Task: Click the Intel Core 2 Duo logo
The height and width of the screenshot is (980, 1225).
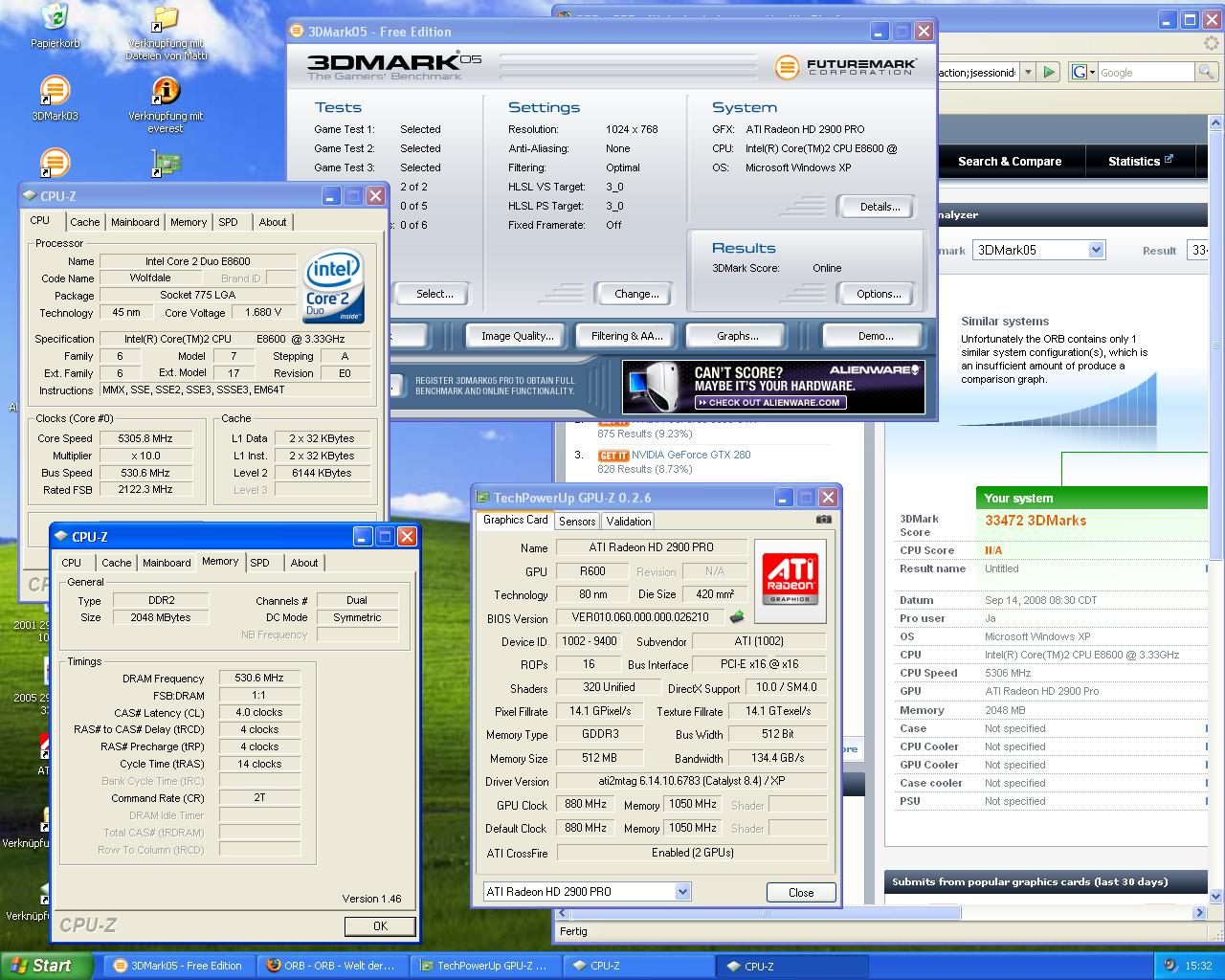Action: 334,287
